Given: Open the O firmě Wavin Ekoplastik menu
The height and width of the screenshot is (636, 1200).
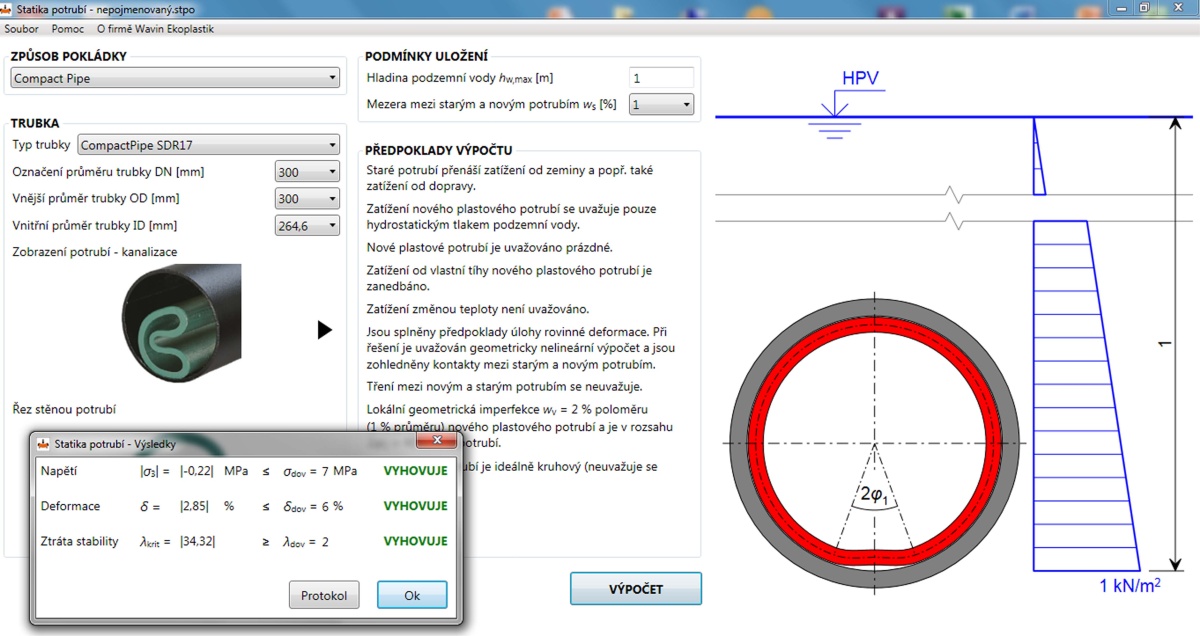Looking at the screenshot, I should (x=155, y=29).
